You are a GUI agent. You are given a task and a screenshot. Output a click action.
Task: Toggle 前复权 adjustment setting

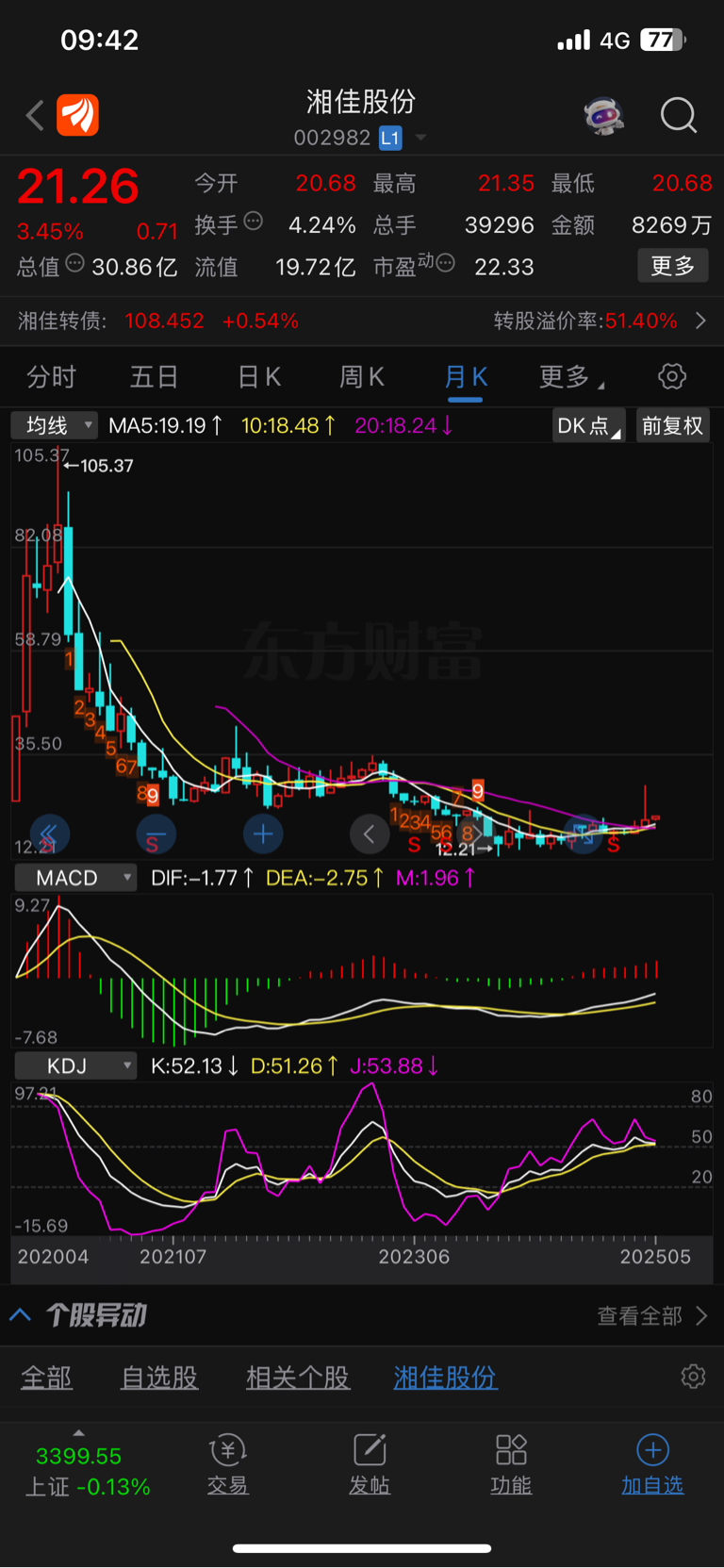coord(672,425)
